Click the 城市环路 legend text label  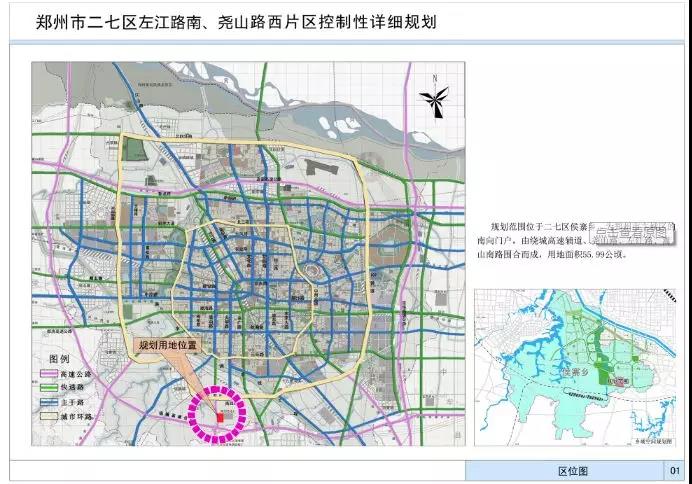pos(77,416)
